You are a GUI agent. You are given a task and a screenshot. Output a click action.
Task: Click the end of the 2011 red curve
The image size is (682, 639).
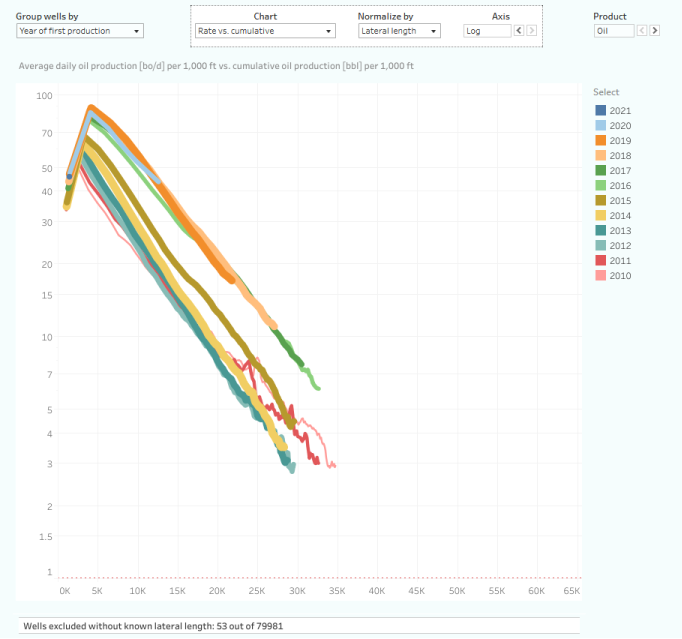click(x=318, y=462)
